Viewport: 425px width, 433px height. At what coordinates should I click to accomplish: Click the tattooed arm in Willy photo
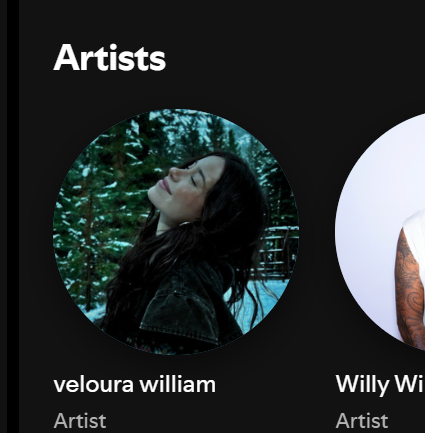(409, 290)
